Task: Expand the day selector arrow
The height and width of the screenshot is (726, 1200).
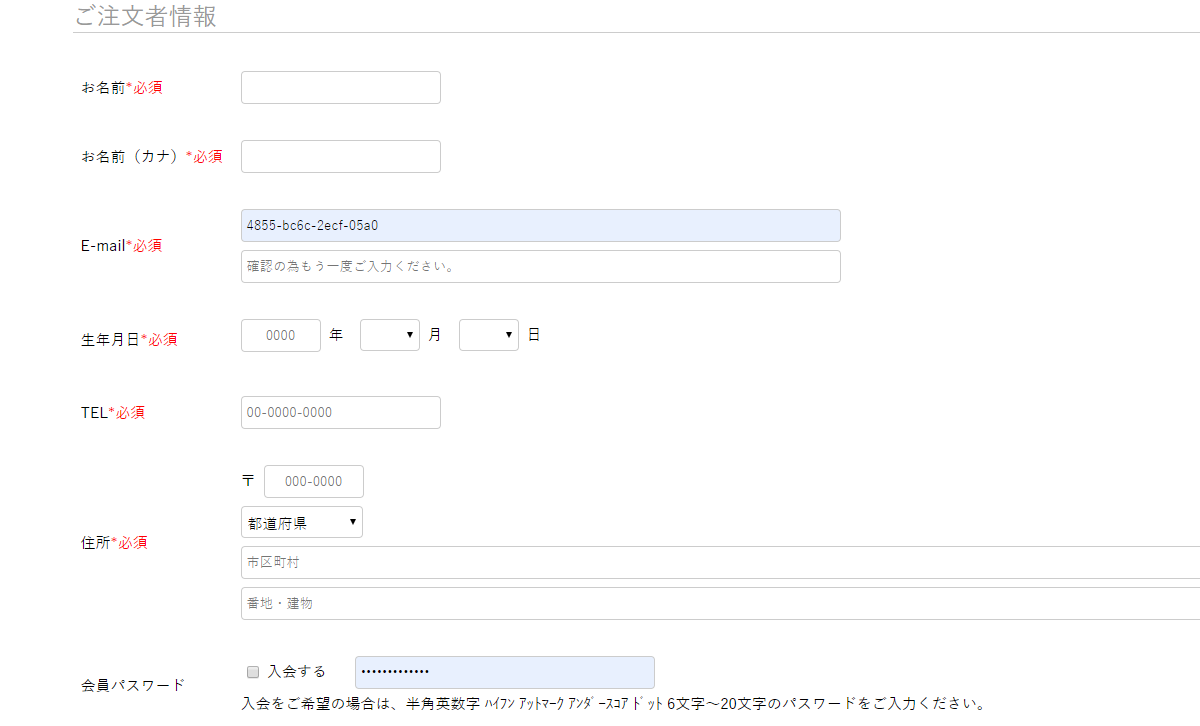Action: (511, 335)
